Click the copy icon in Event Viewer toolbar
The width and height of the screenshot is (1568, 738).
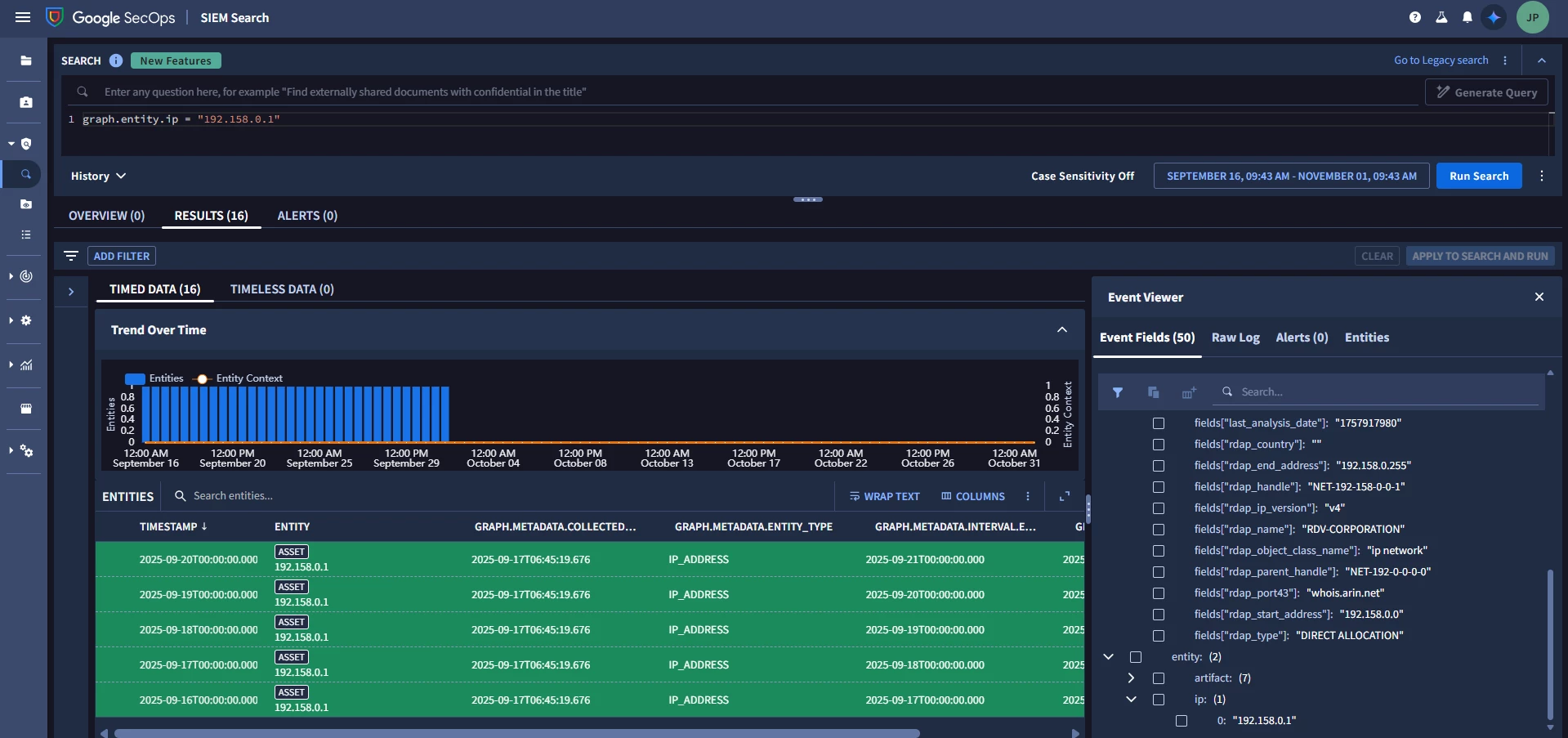1154,392
